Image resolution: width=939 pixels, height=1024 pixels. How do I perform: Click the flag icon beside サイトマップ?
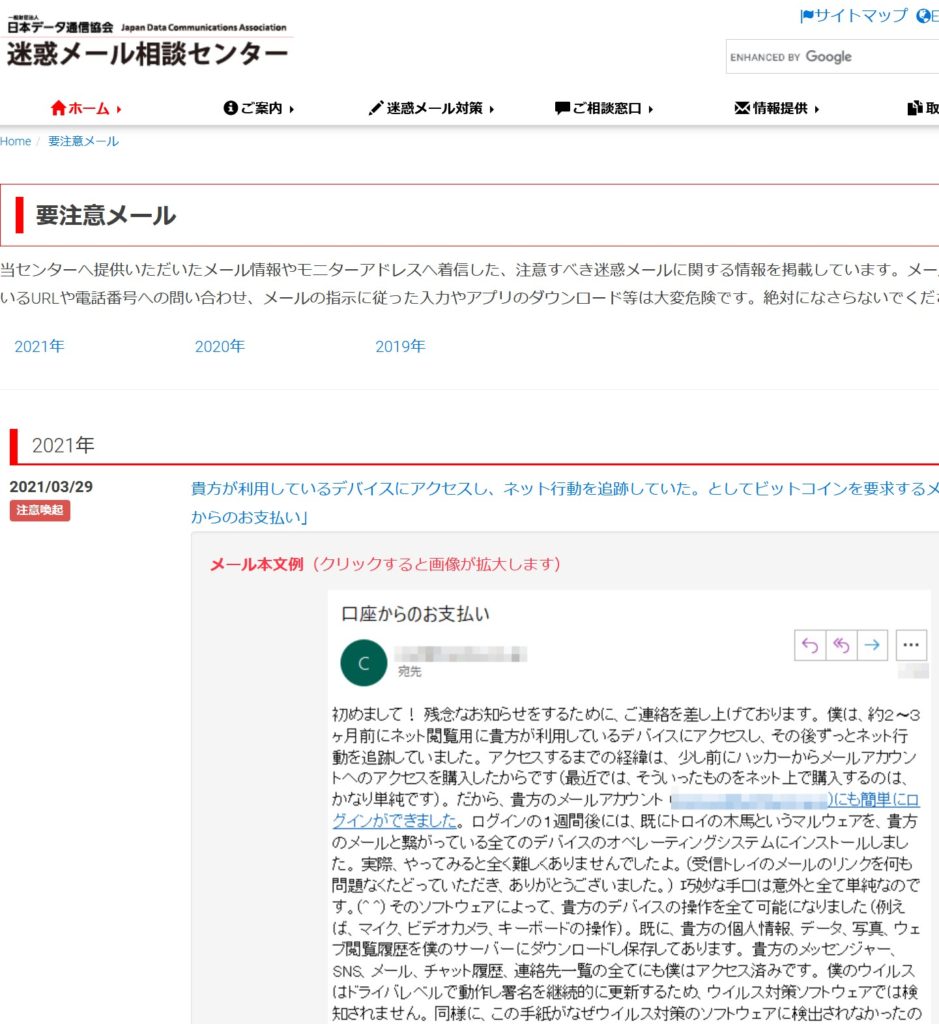(807, 16)
